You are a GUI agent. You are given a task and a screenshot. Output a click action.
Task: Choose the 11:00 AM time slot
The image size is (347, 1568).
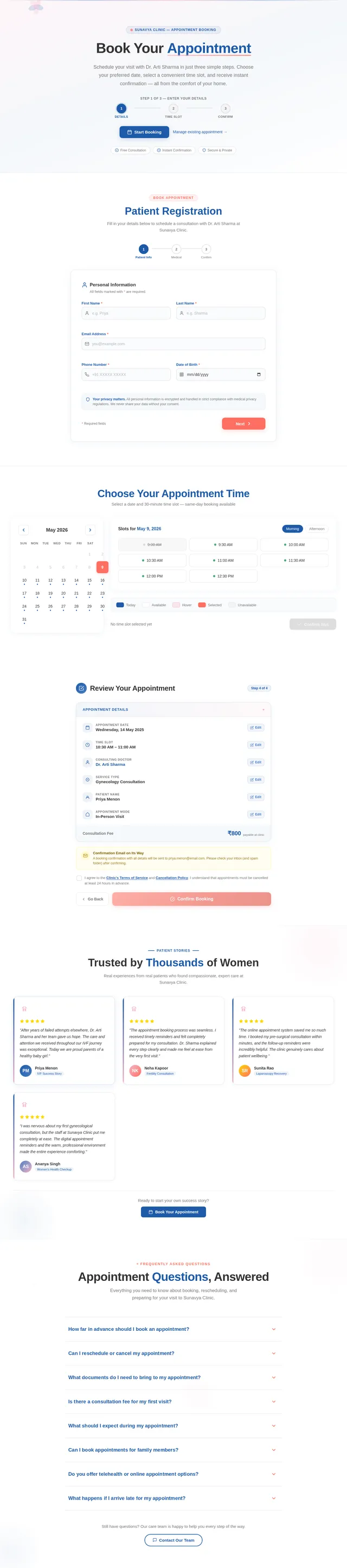tap(223, 561)
